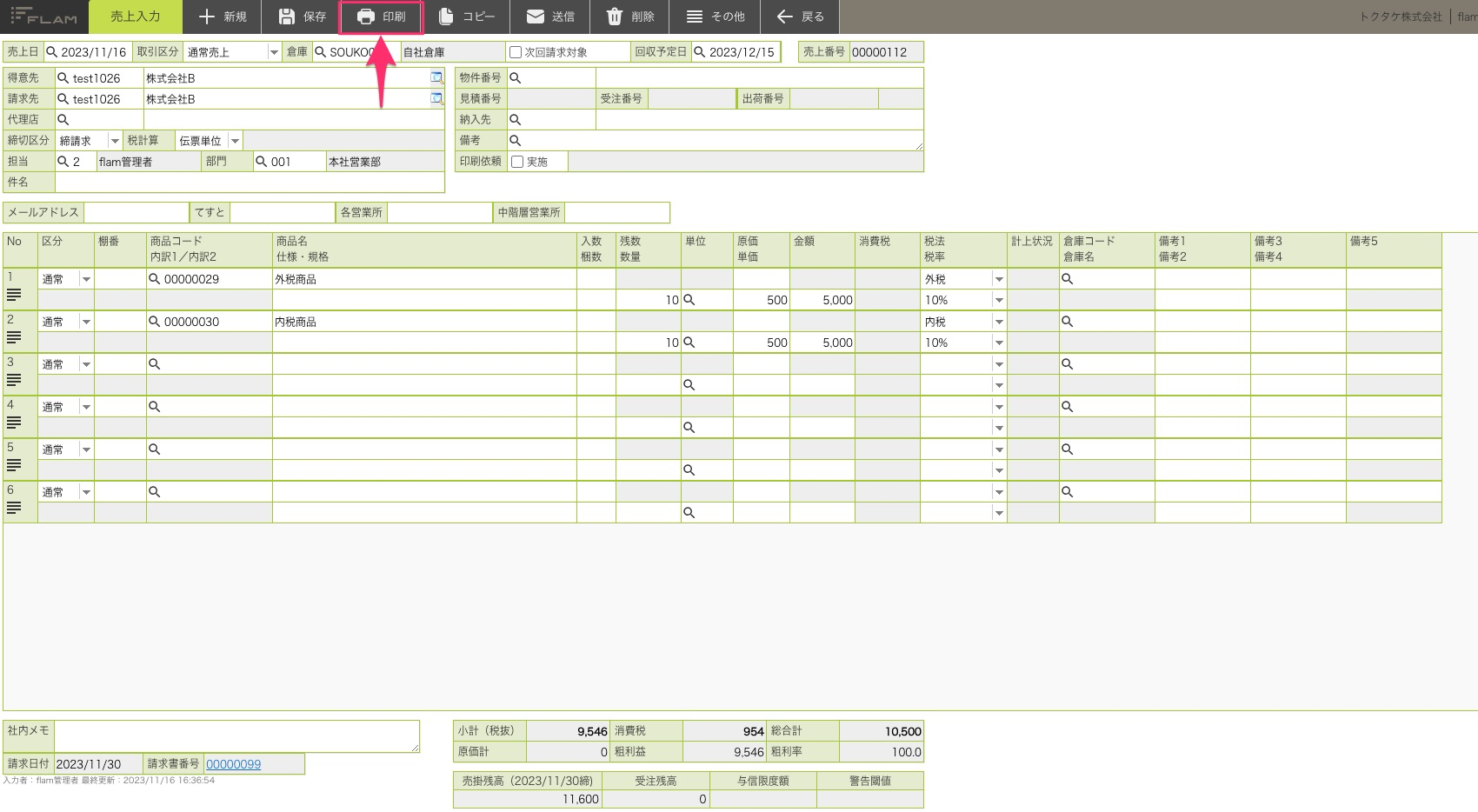This screenshot has width=1478, height=812.
Task: Open row 2 税法 内税 dropdown
Action: tap(999, 322)
